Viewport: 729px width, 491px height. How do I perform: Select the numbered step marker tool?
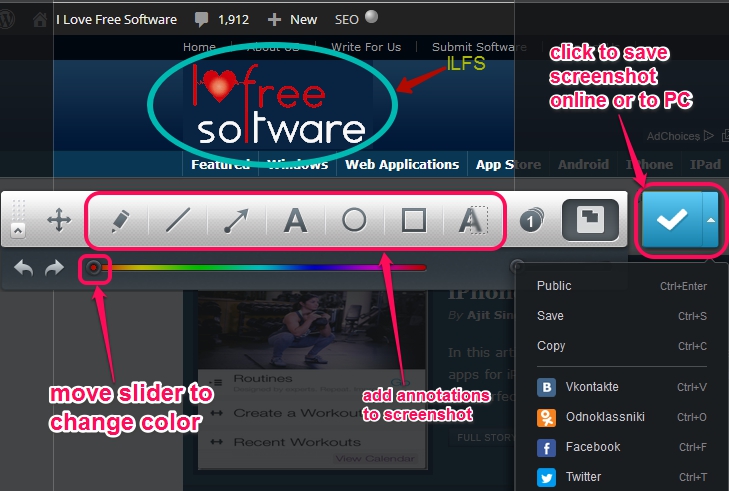point(531,220)
